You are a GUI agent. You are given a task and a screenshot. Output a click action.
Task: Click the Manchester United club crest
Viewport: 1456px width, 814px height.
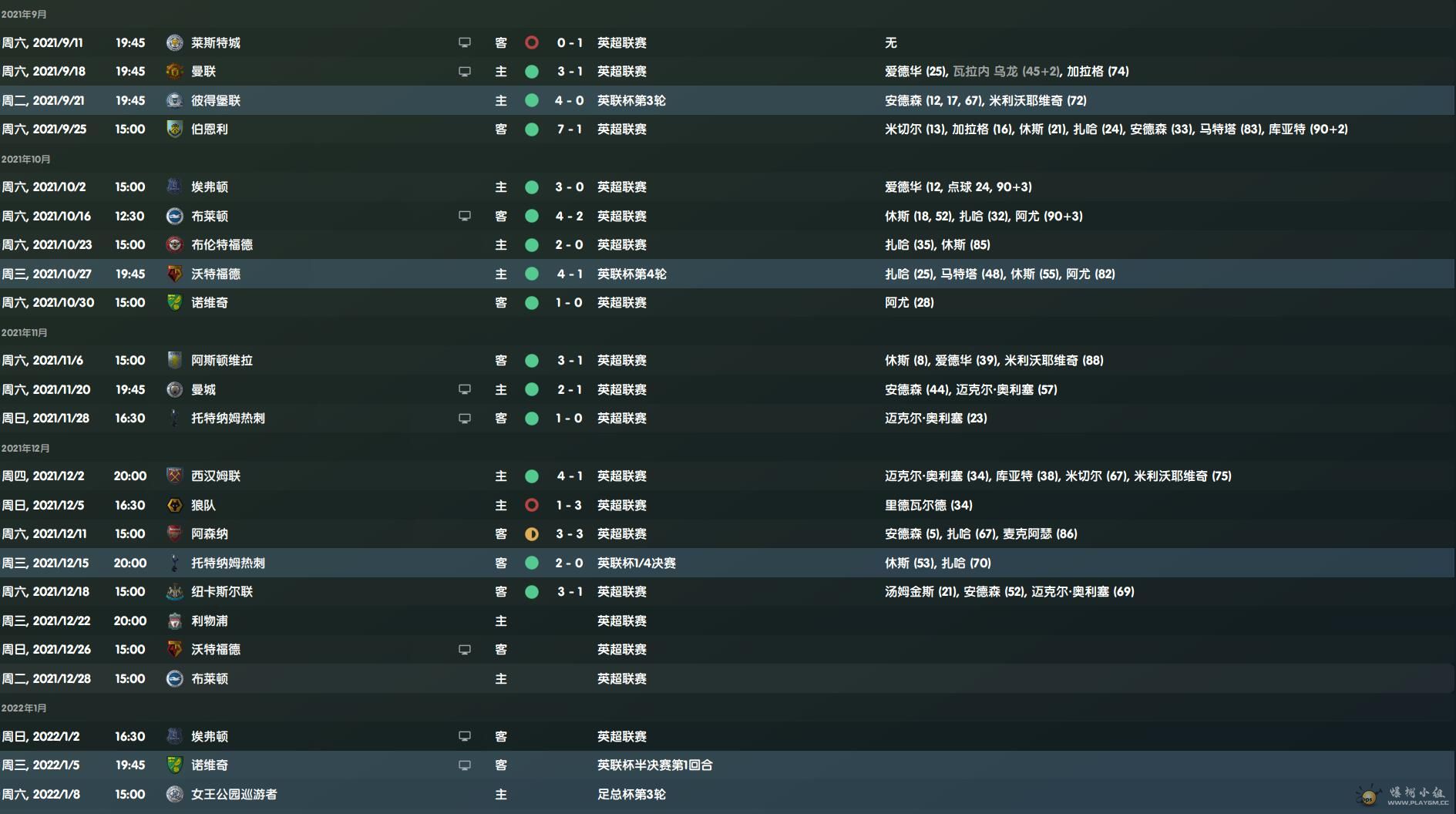coord(174,71)
